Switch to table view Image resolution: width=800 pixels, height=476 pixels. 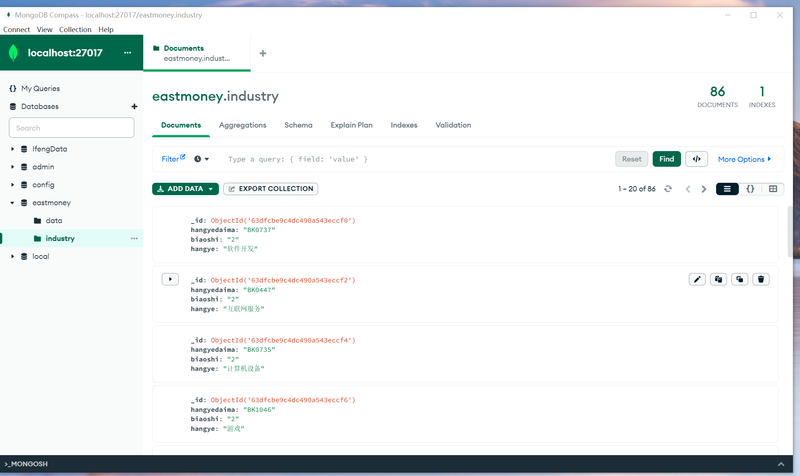tap(773, 189)
